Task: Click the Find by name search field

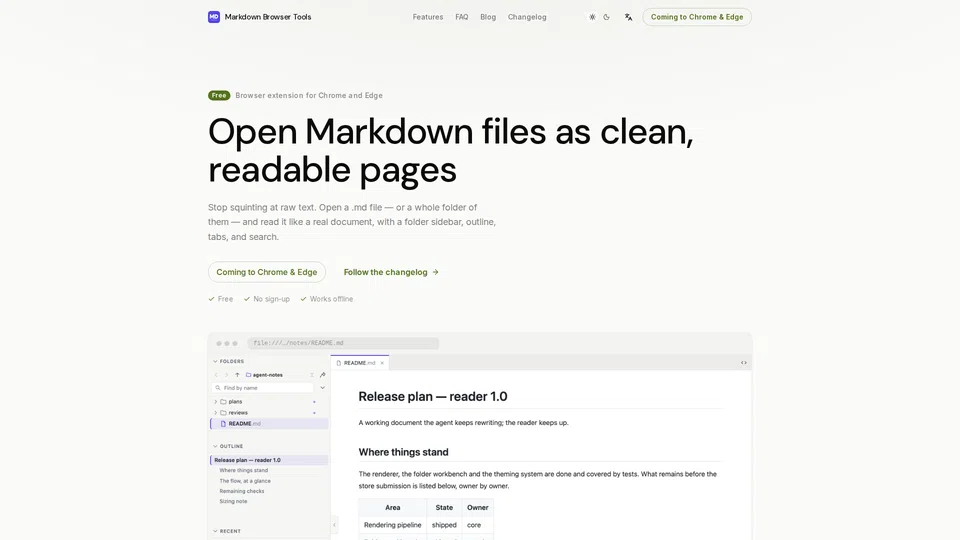Action: 263,388
